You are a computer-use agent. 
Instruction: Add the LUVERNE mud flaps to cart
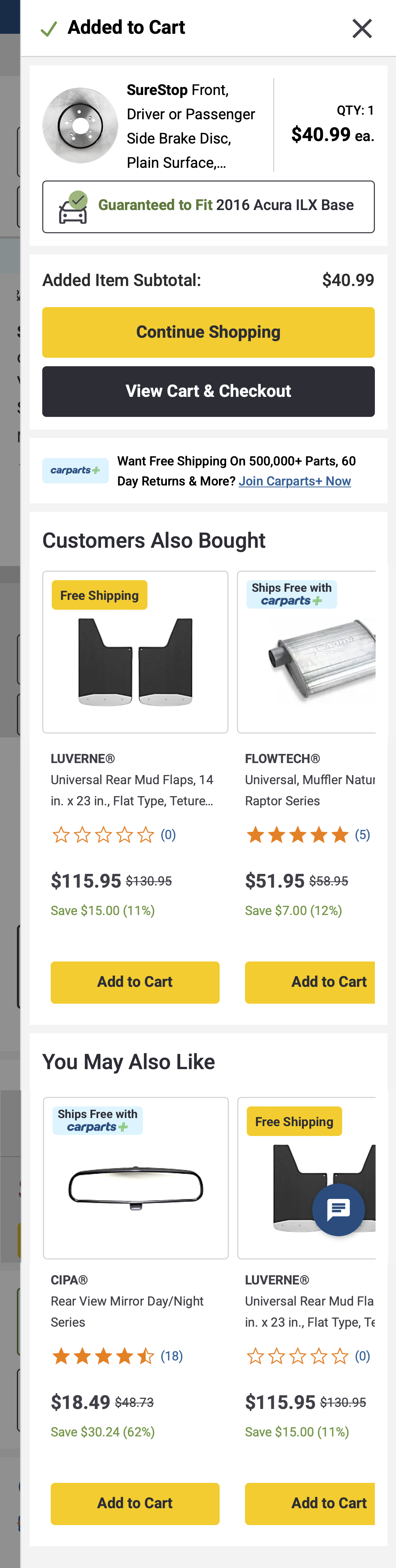(134, 982)
